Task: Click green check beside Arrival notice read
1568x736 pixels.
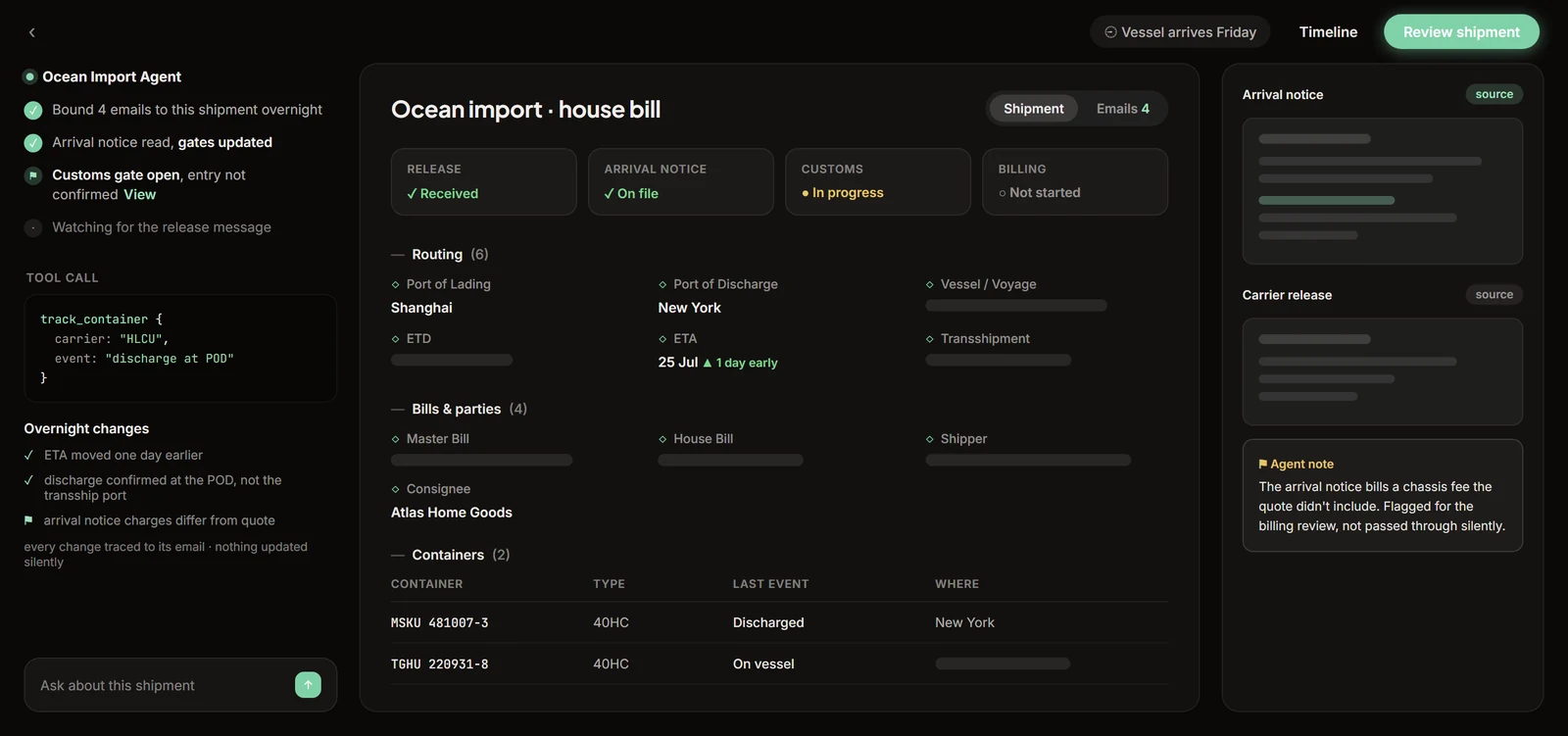Action: (x=33, y=143)
